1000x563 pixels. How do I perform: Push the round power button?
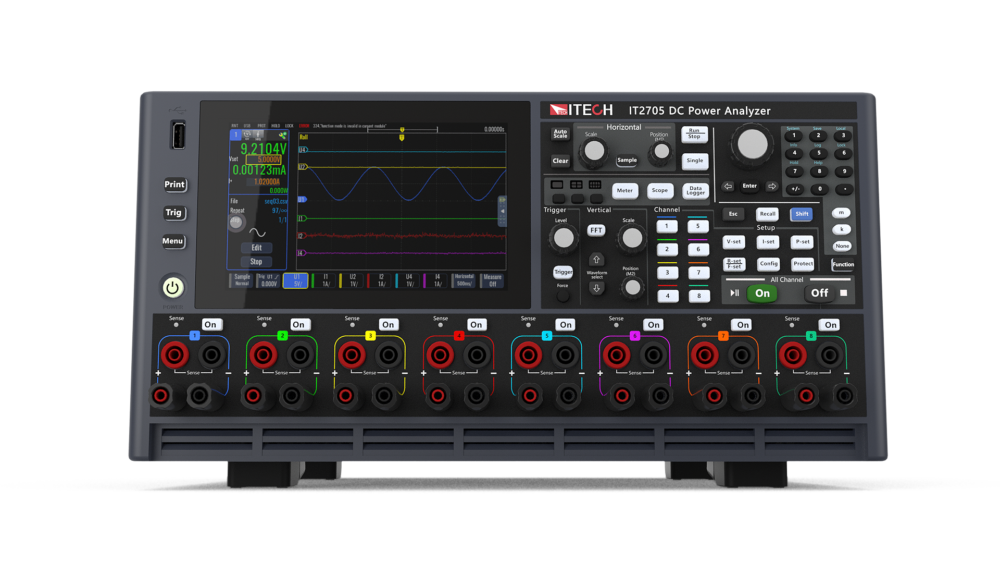click(172, 288)
